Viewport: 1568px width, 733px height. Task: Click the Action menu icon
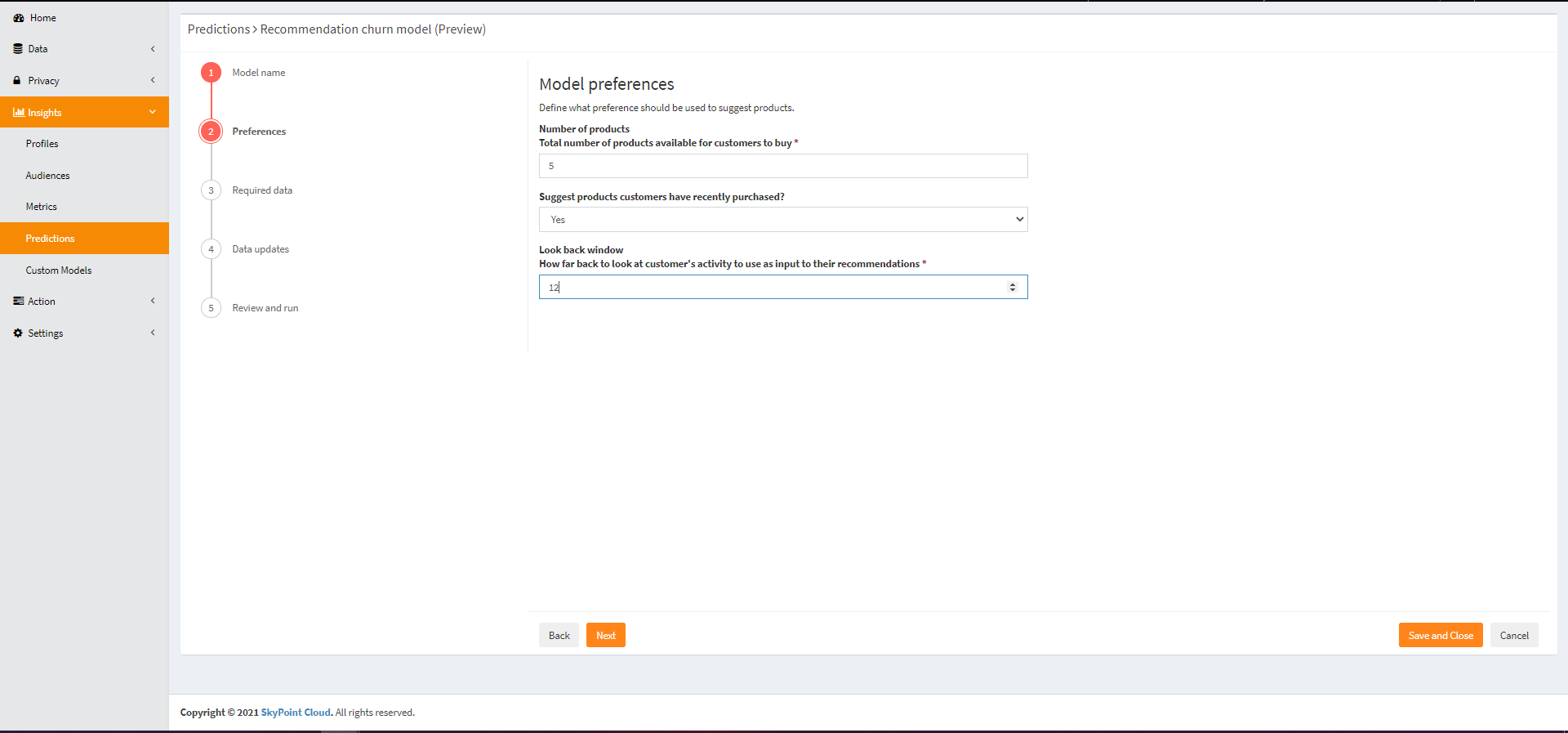tap(18, 302)
